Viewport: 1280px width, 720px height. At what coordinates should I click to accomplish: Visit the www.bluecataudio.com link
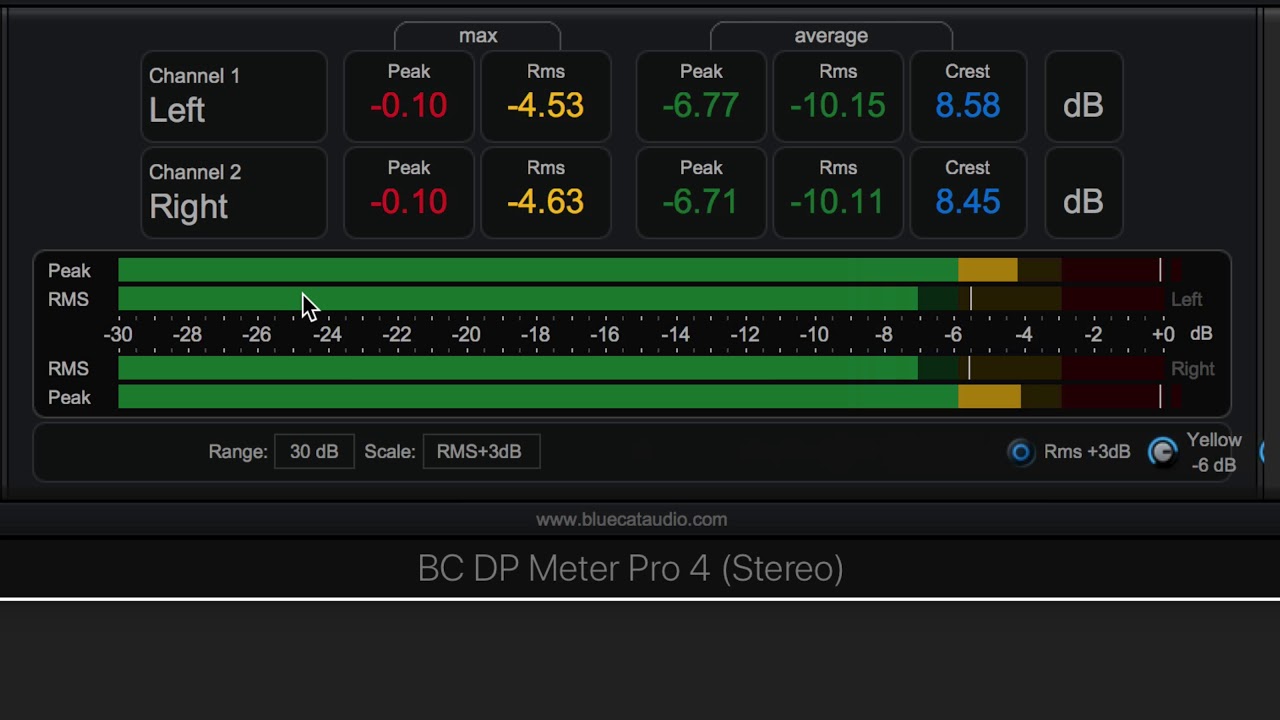click(631, 520)
